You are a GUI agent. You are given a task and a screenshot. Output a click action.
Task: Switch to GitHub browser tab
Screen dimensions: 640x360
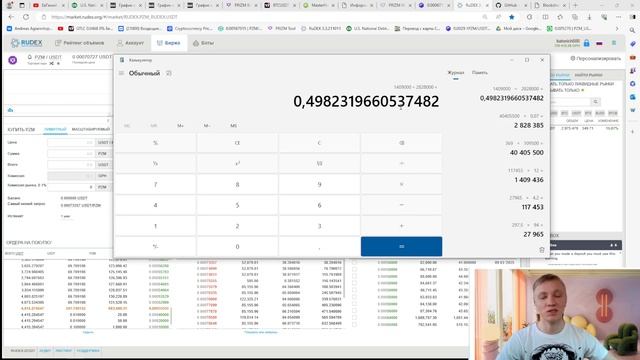coord(510,5)
